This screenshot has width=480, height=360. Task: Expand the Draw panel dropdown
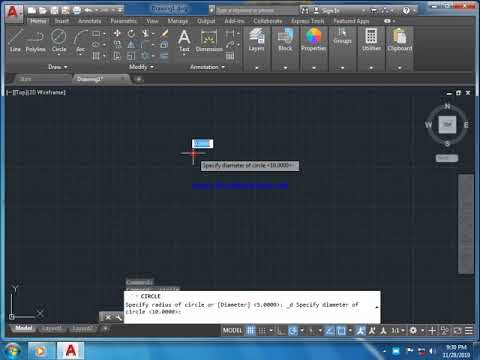point(58,67)
